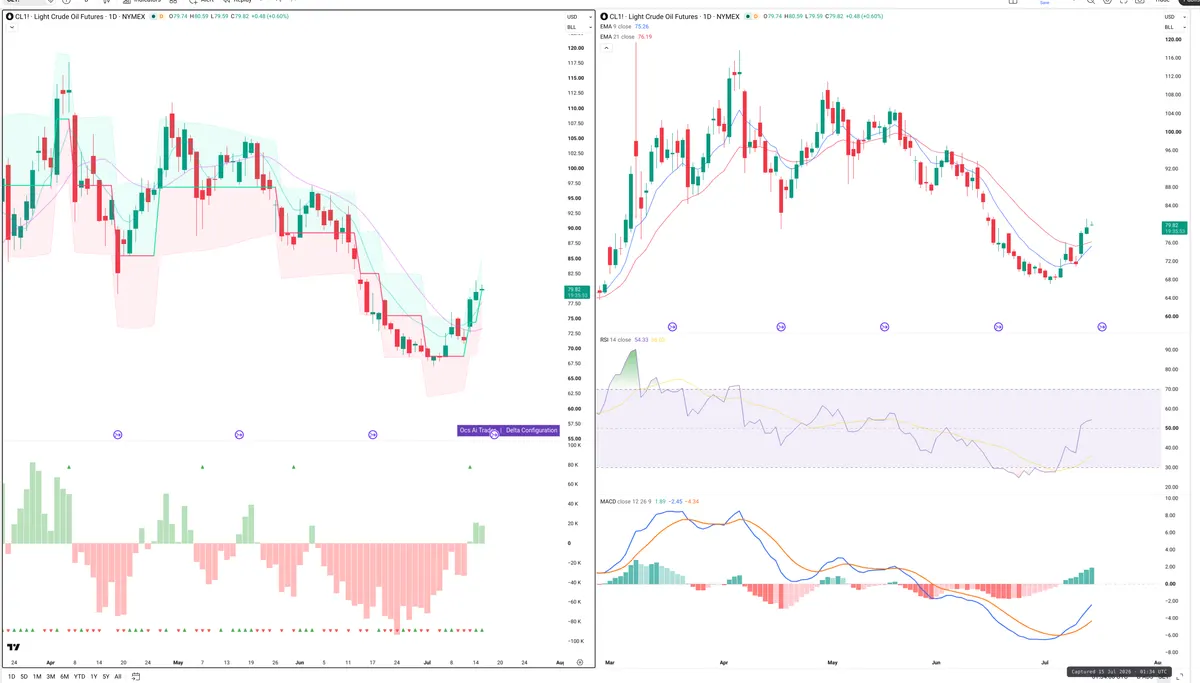The image size is (1200, 683).
Task: Click right chart event marker in mid-June
Action: pos(998,326)
